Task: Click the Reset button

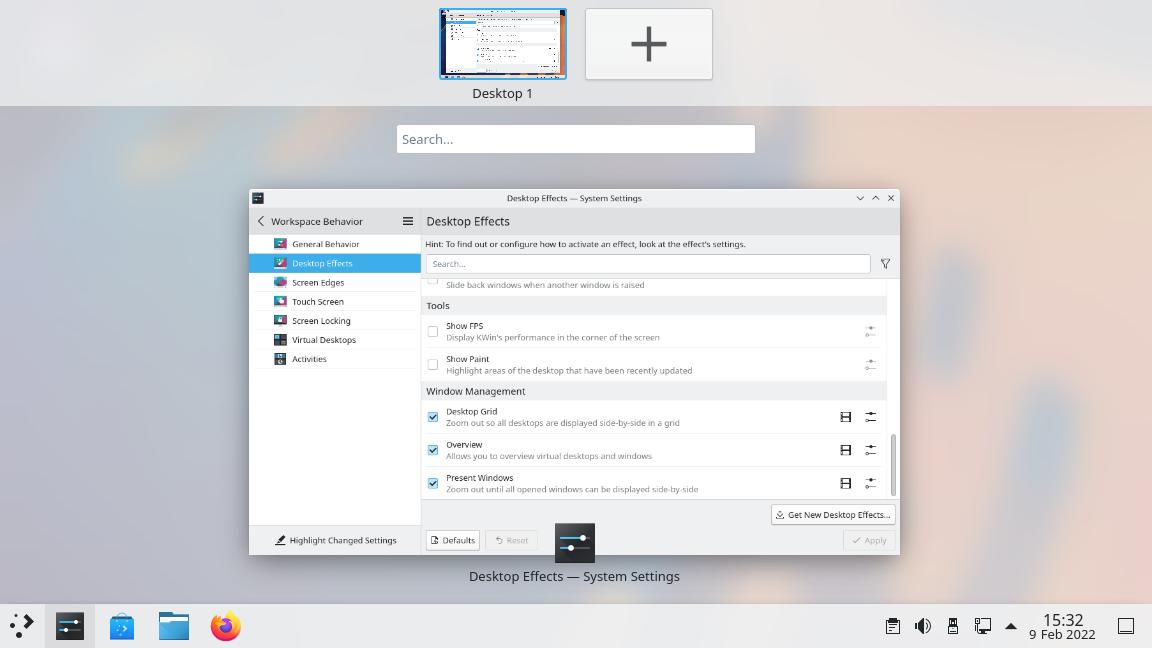Action: coord(511,540)
